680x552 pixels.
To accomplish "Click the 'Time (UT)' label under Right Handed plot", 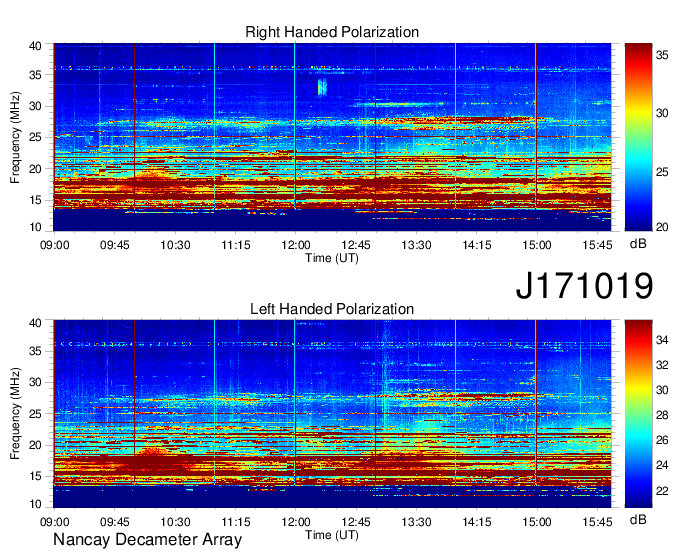I will tap(332, 258).
